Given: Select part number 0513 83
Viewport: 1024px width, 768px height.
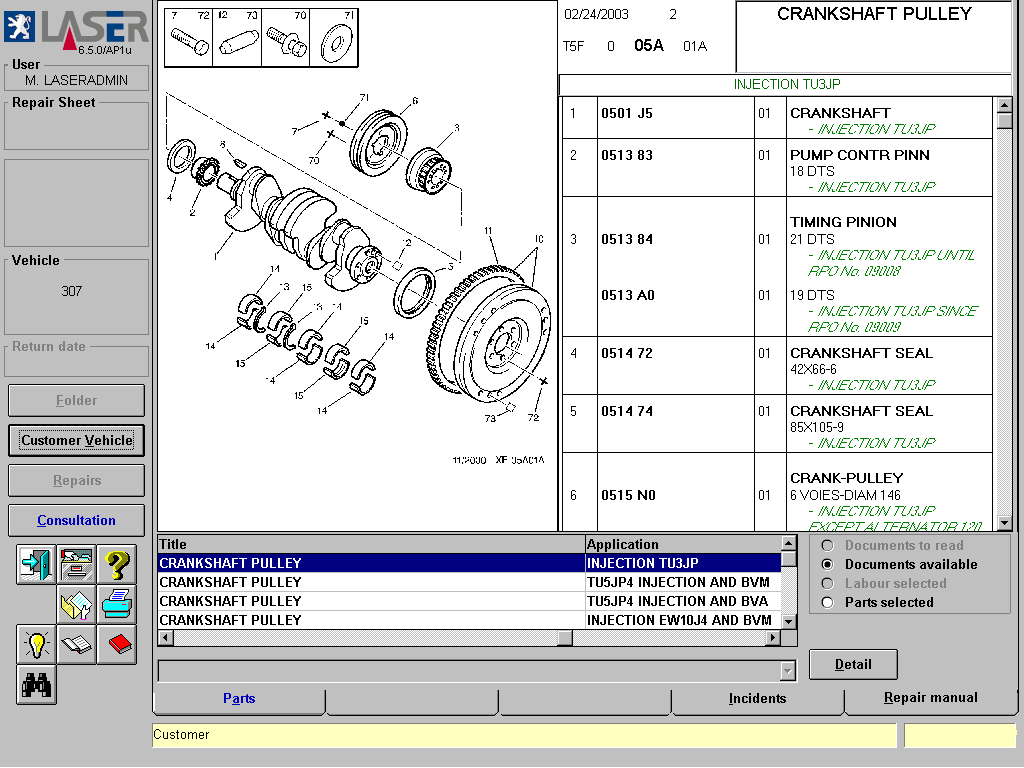Looking at the screenshot, I should [627, 155].
